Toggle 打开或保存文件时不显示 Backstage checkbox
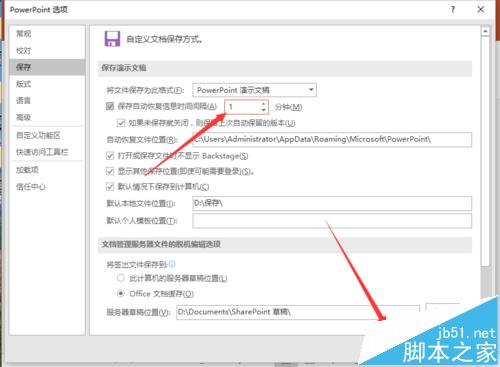Image resolution: width=500 pixels, height=367 pixels. [110, 156]
